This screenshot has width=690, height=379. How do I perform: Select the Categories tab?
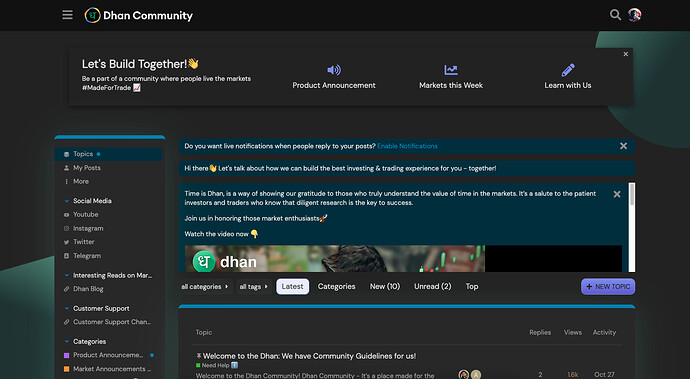(337, 287)
